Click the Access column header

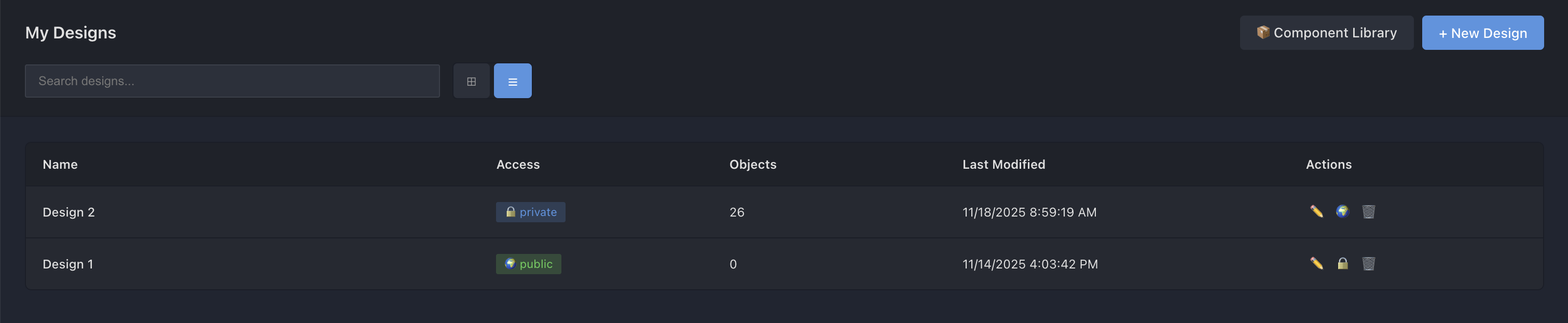point(517,165)
